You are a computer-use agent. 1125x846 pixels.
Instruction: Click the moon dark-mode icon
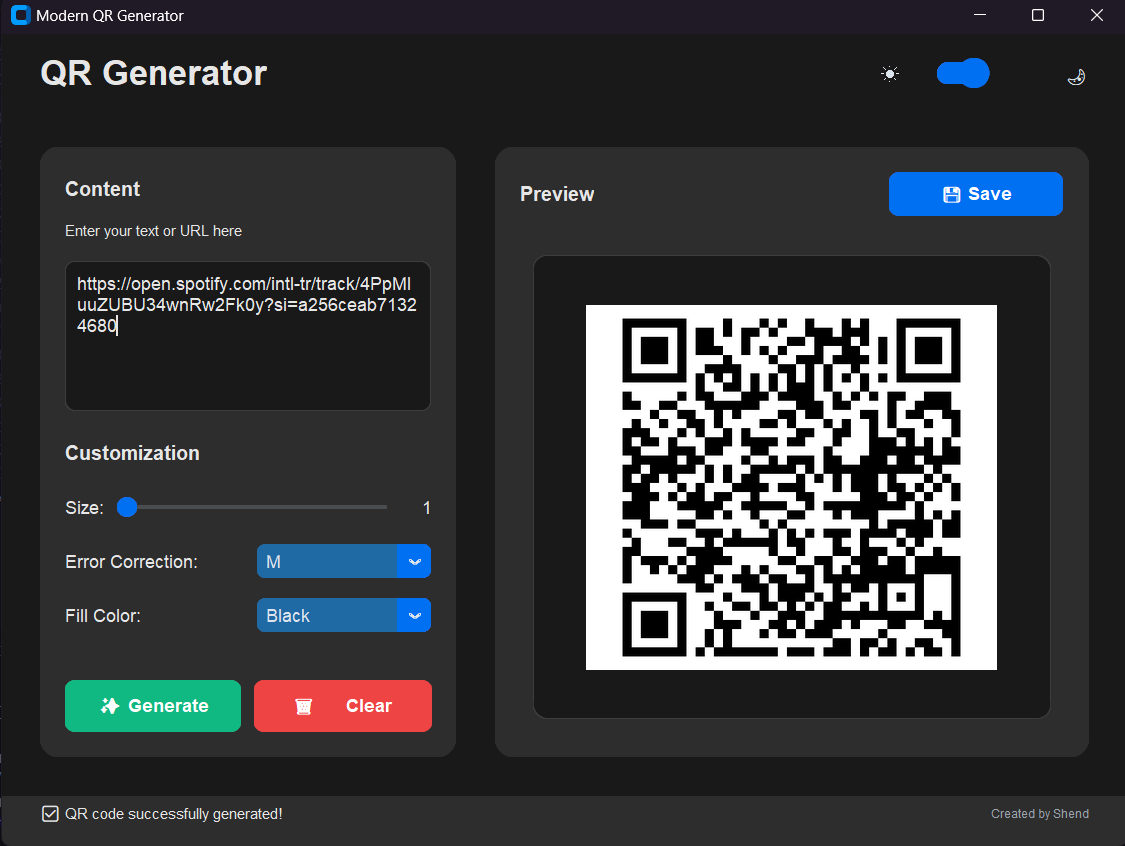[x=1076, y=77]
